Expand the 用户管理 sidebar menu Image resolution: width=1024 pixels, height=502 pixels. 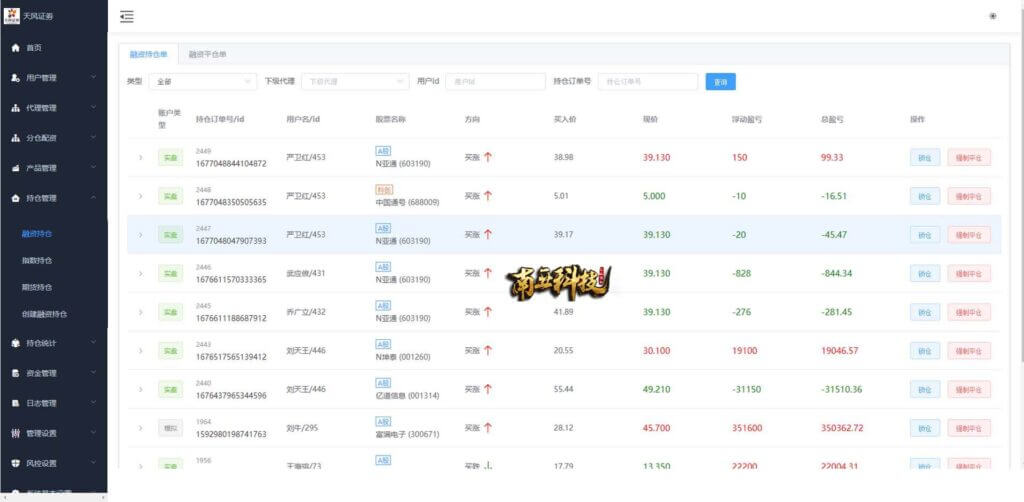54,78
